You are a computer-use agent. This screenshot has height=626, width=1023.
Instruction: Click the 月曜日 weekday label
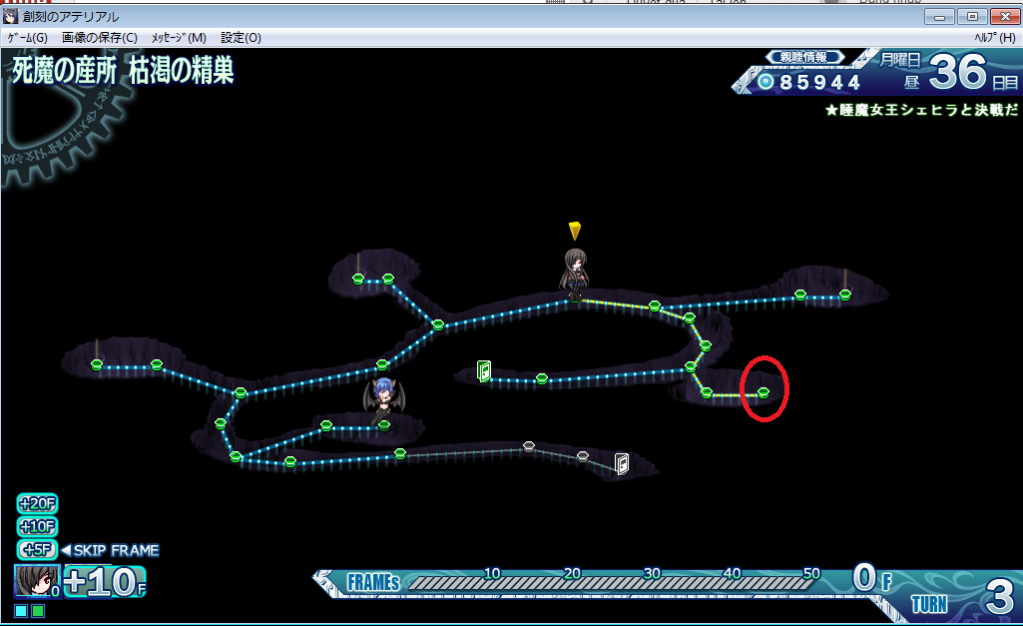(x=900, y=60)
